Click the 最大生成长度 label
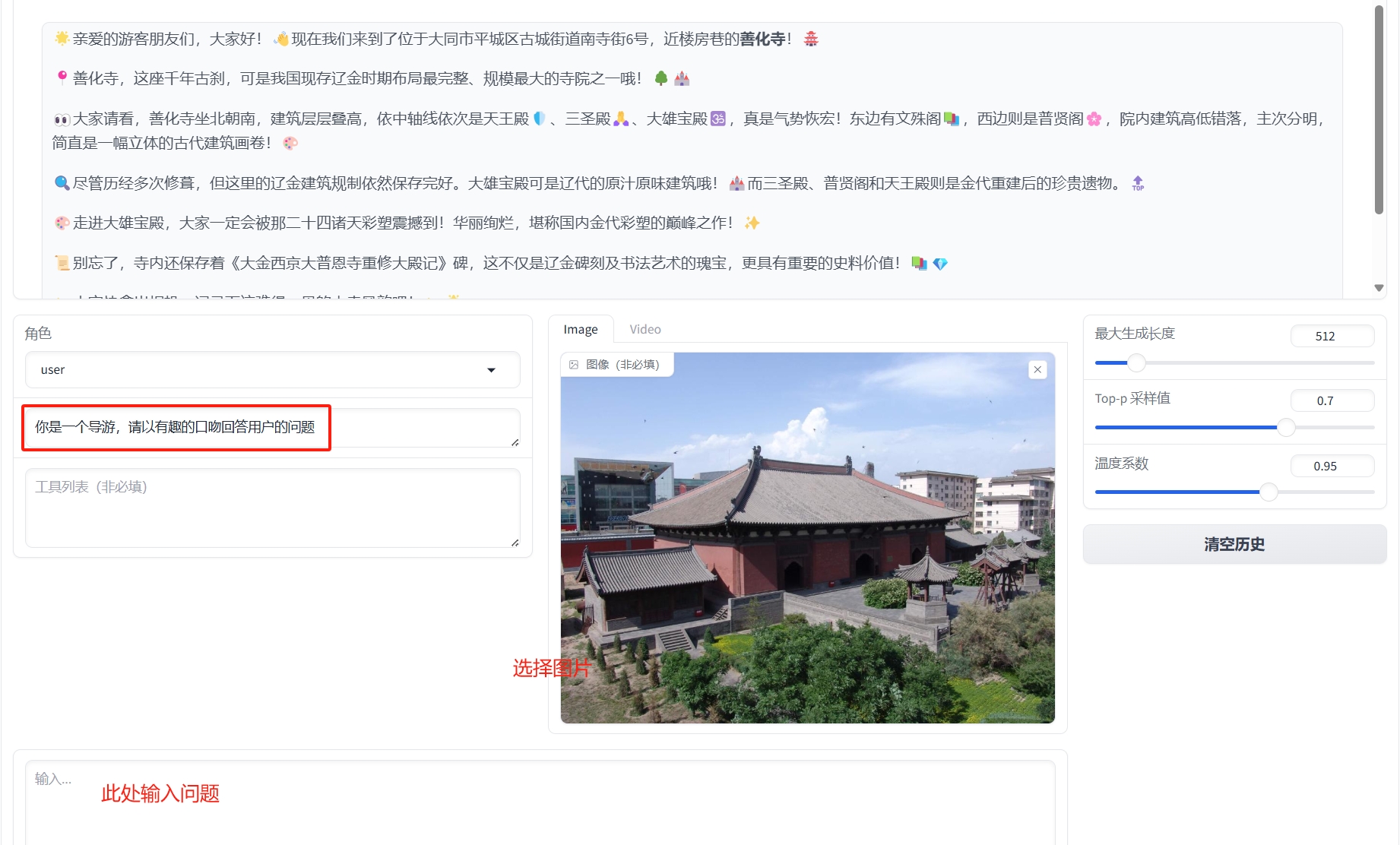 [1135, 333]
